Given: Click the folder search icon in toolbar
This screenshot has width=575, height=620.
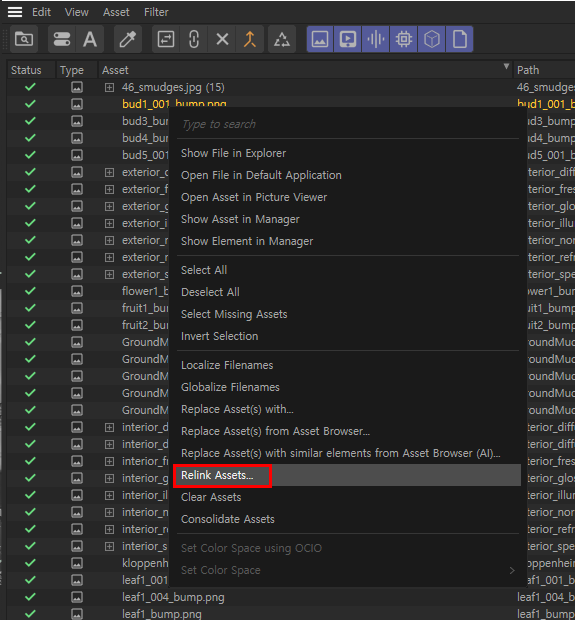Looking at the screenshot, I should click(x=24, y=39).
